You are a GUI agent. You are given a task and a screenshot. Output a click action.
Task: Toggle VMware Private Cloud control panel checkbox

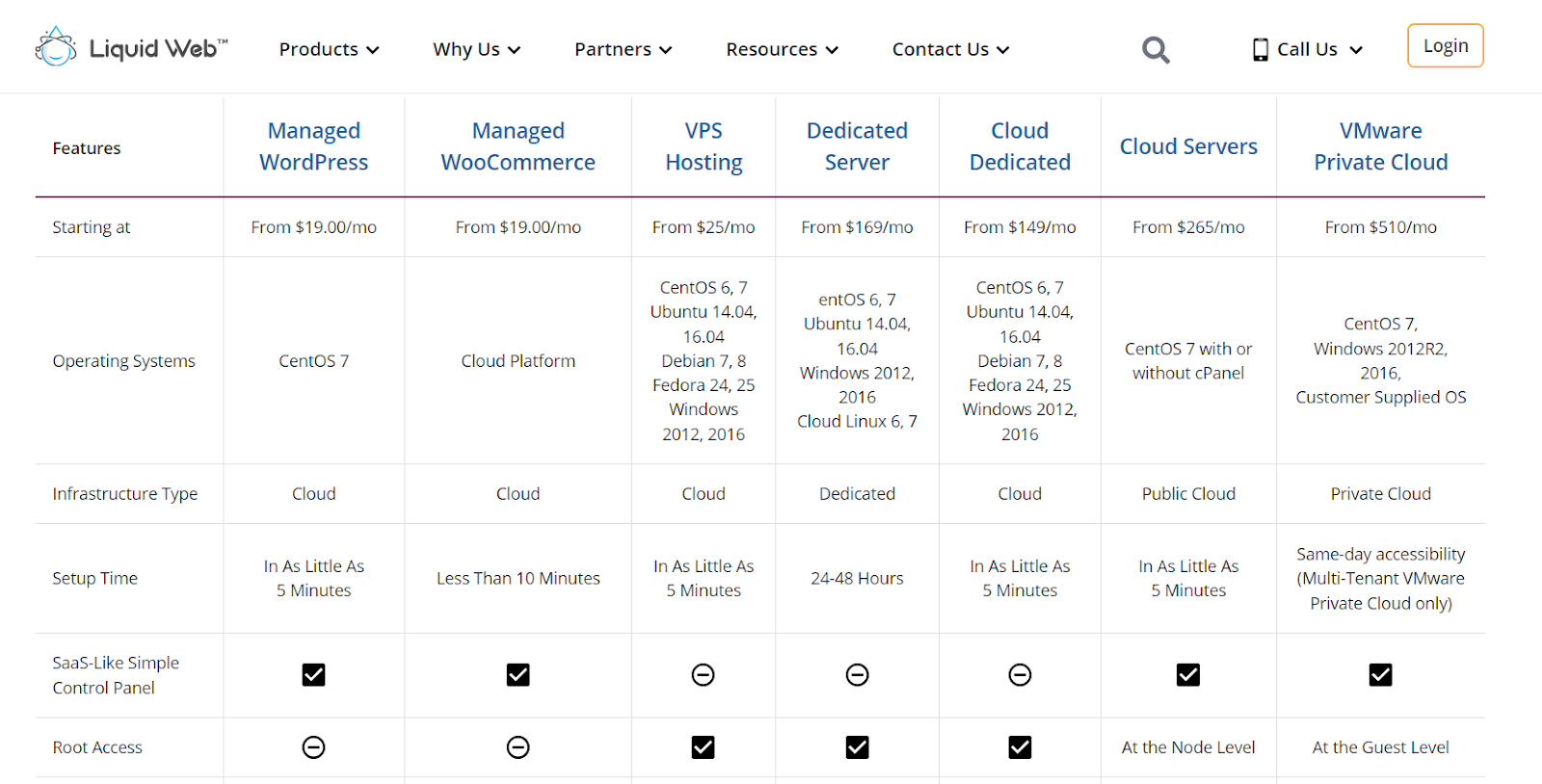[1381, 675]
